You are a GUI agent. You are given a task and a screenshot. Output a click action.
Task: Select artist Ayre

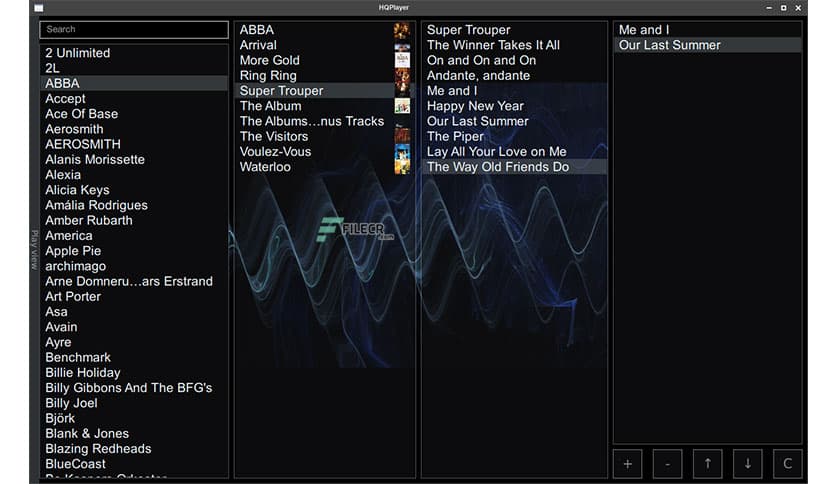click(134, 342)
